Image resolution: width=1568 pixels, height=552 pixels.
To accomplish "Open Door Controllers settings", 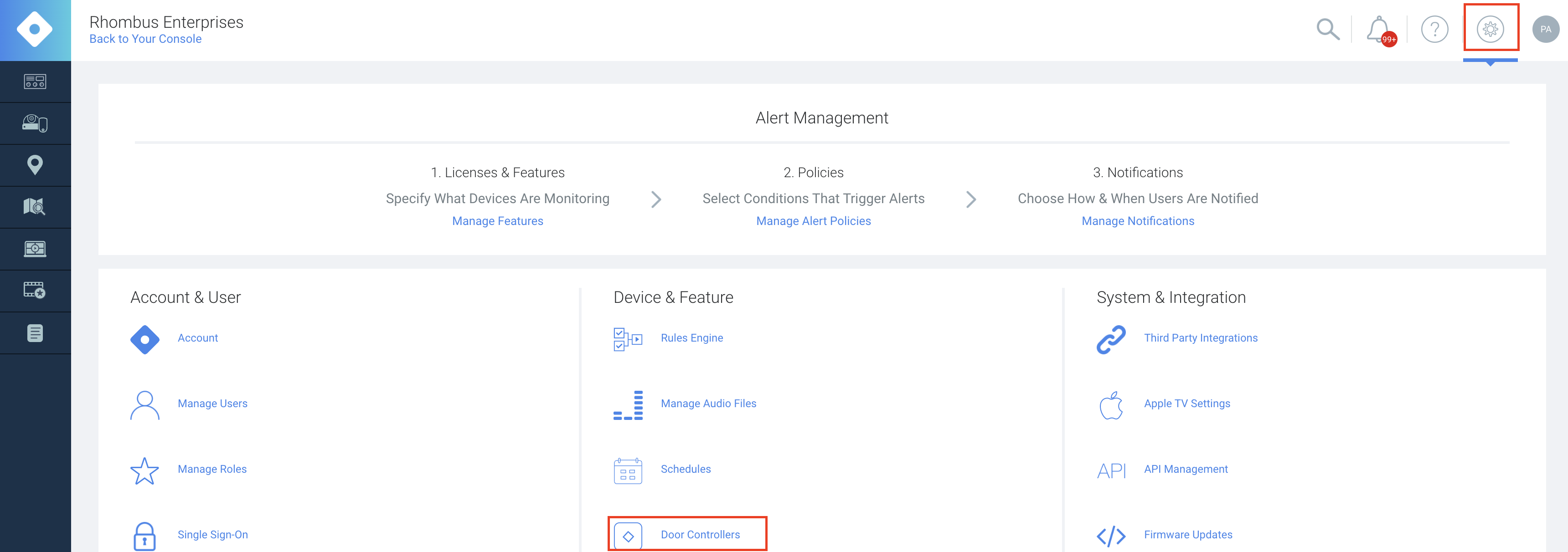I will click(700, 534).
